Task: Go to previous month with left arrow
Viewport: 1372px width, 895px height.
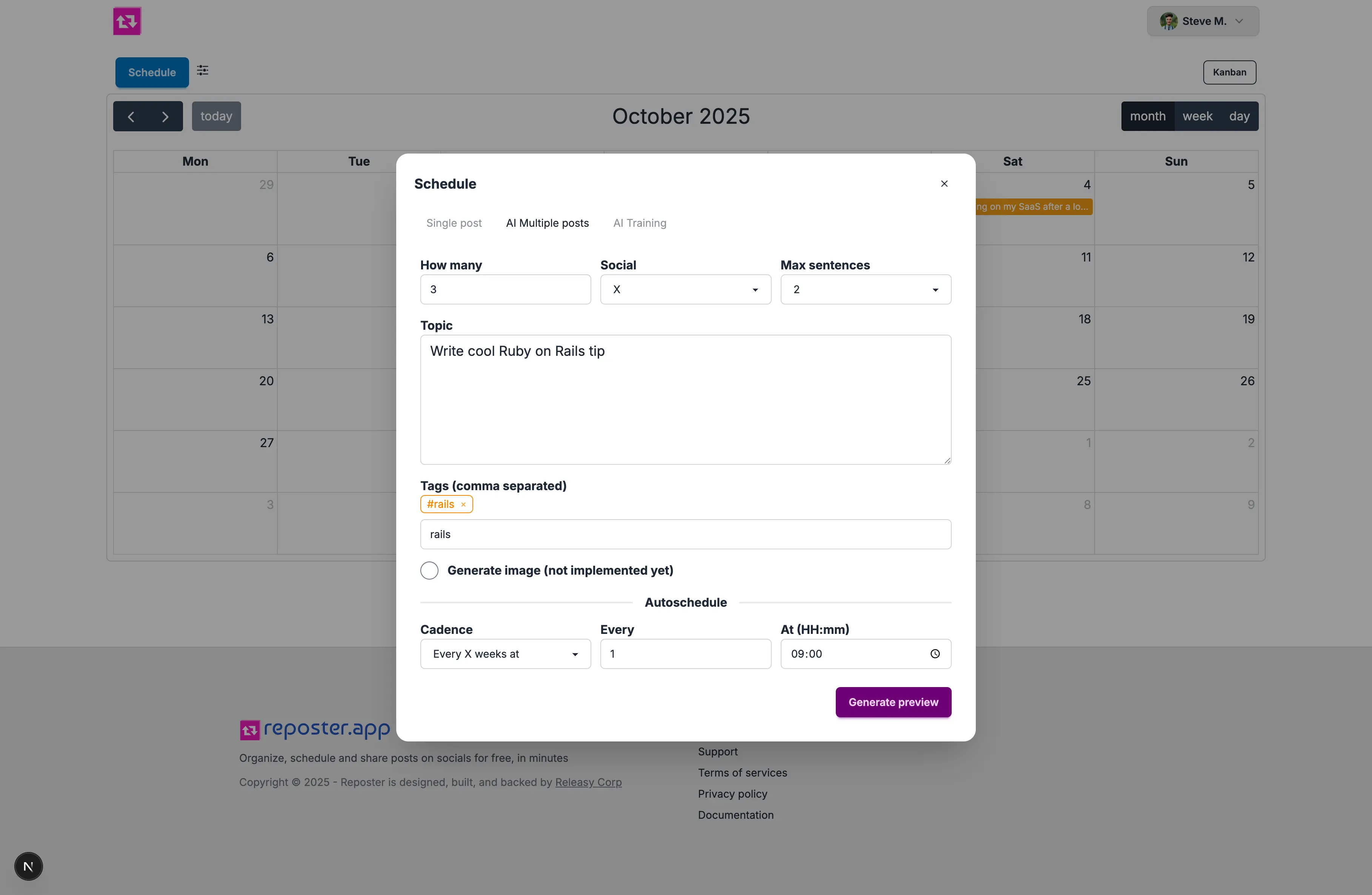Action: point(131,117)
